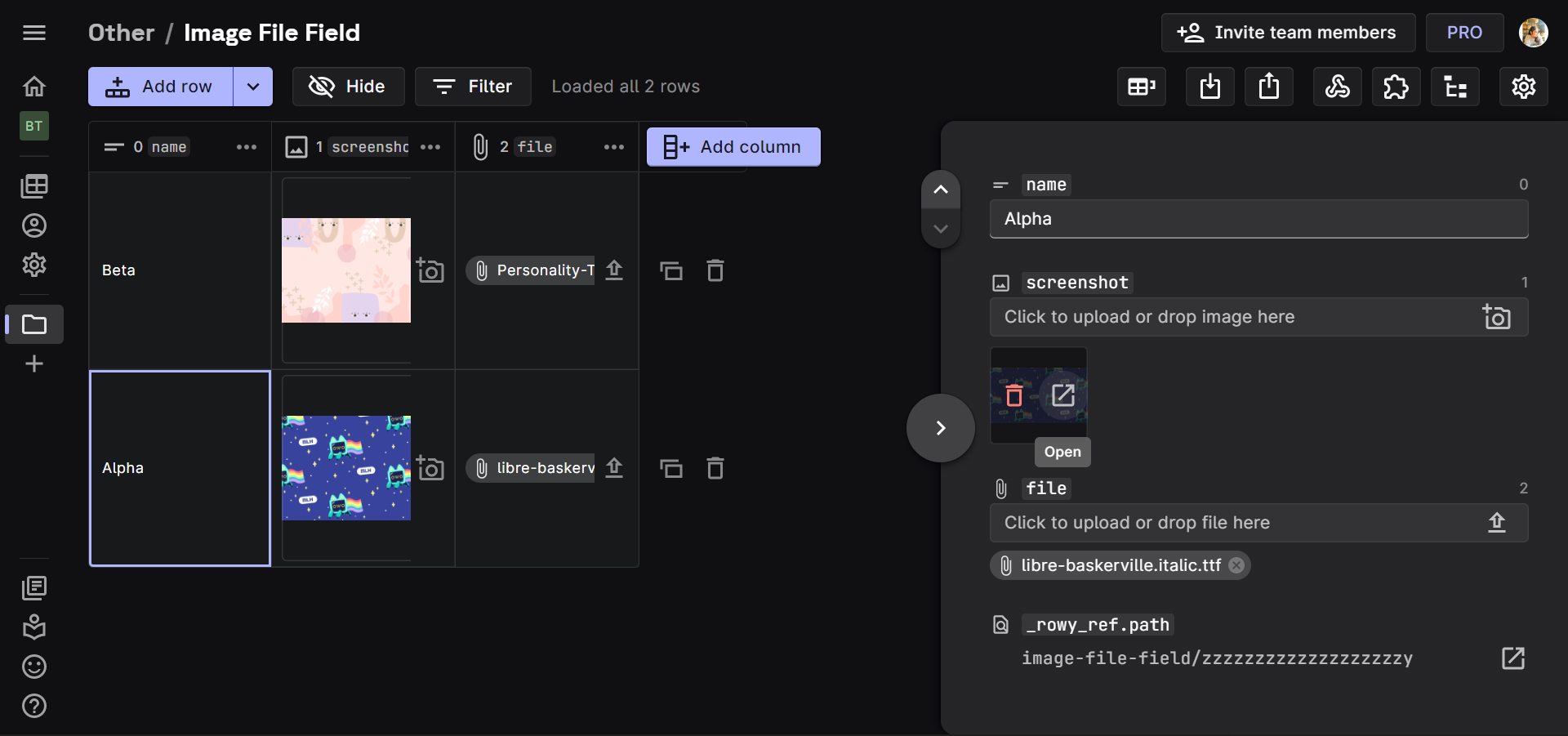
Task: Click the Add column button
Action: [x=733, y=147]
